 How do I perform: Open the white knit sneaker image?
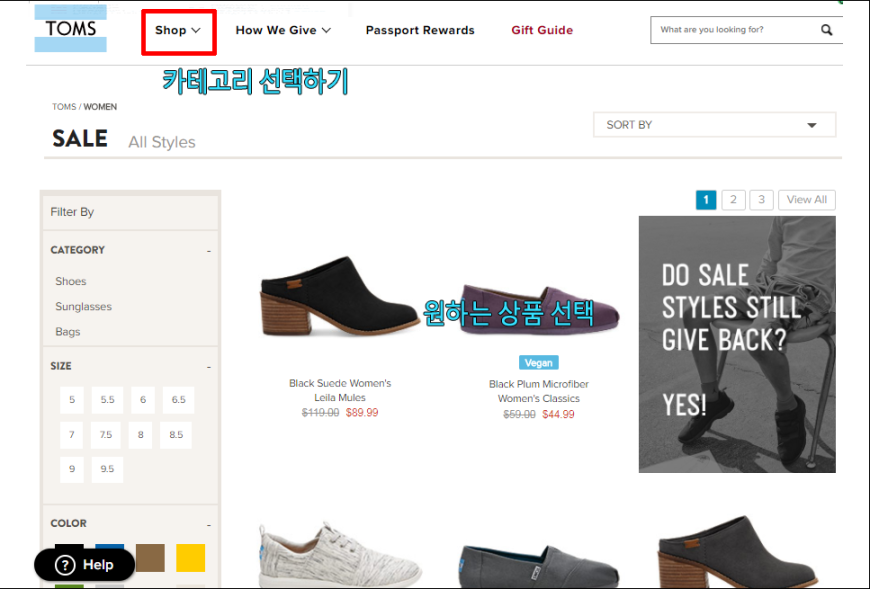tap(340, 555)
